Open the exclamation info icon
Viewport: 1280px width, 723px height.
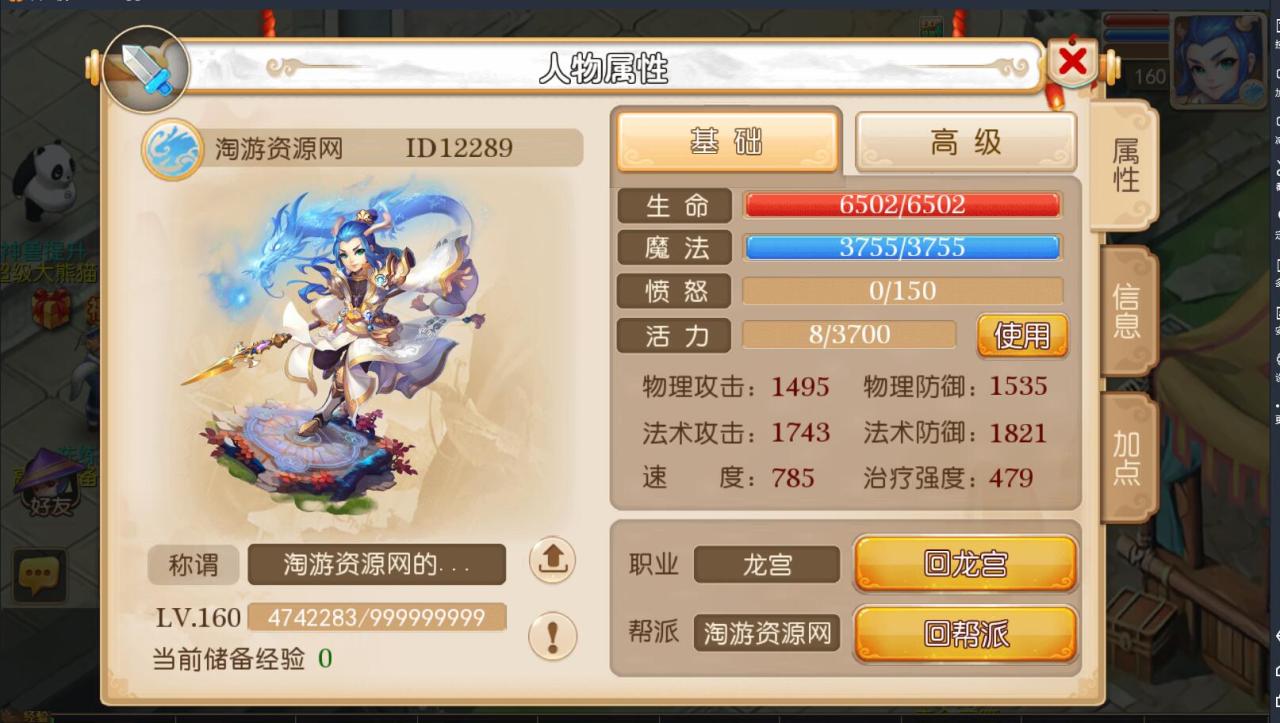tap(552, 635)
